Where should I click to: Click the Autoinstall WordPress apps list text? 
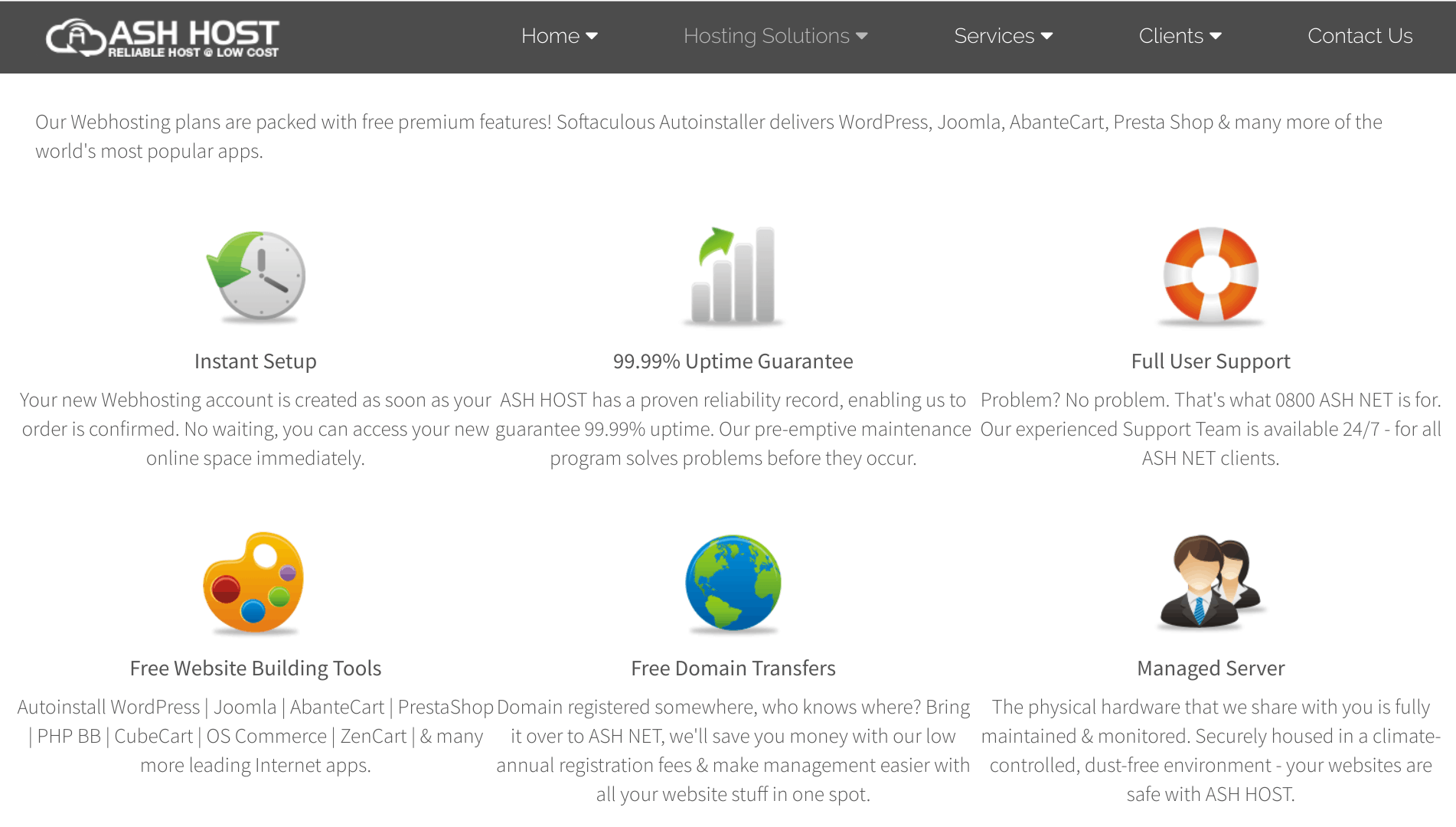coord(255,736)
